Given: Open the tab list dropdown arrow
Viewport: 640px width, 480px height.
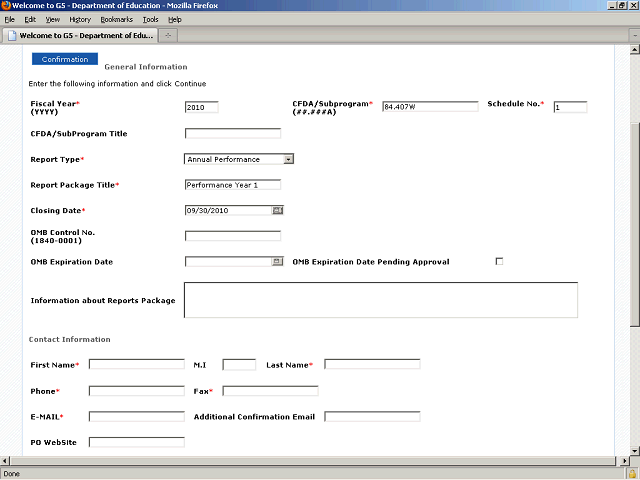Looking at the screenshot, I should (x=635, y=36).
